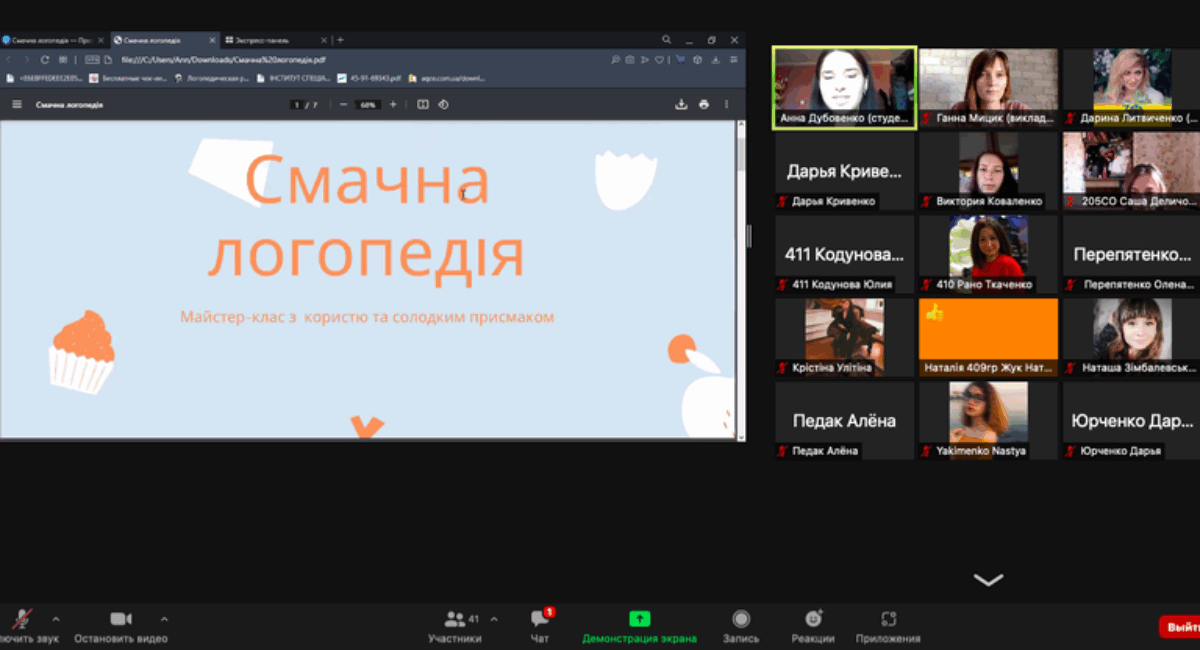Expand audio options arrow next to microphone
This screenshot has width=1200, height=650.
(x=56, y=618)
